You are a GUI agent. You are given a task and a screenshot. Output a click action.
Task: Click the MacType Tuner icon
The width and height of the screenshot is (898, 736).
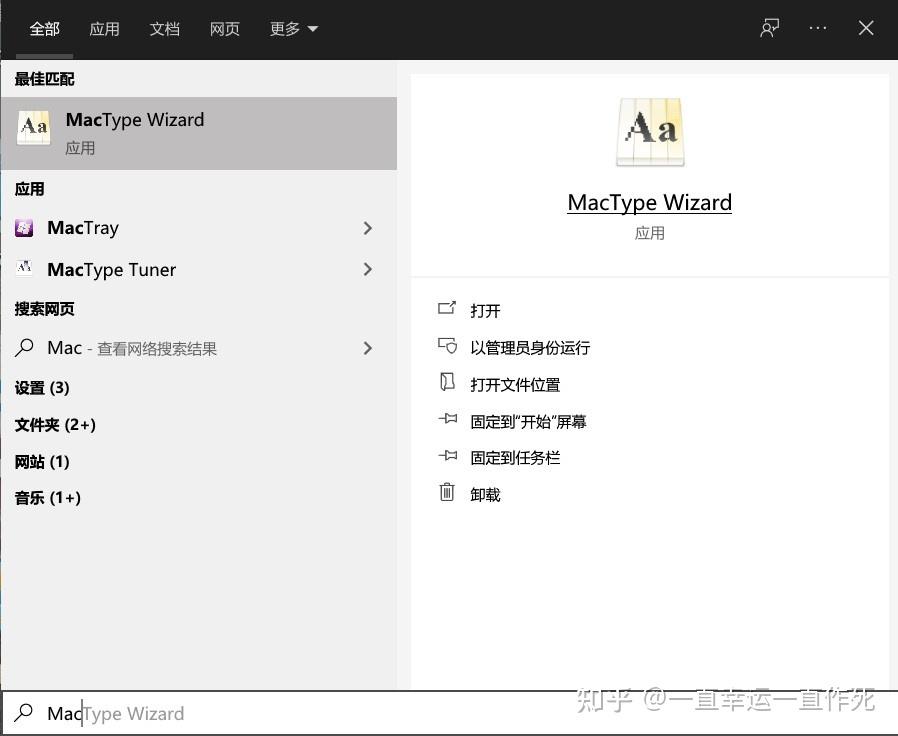[24, 268]
